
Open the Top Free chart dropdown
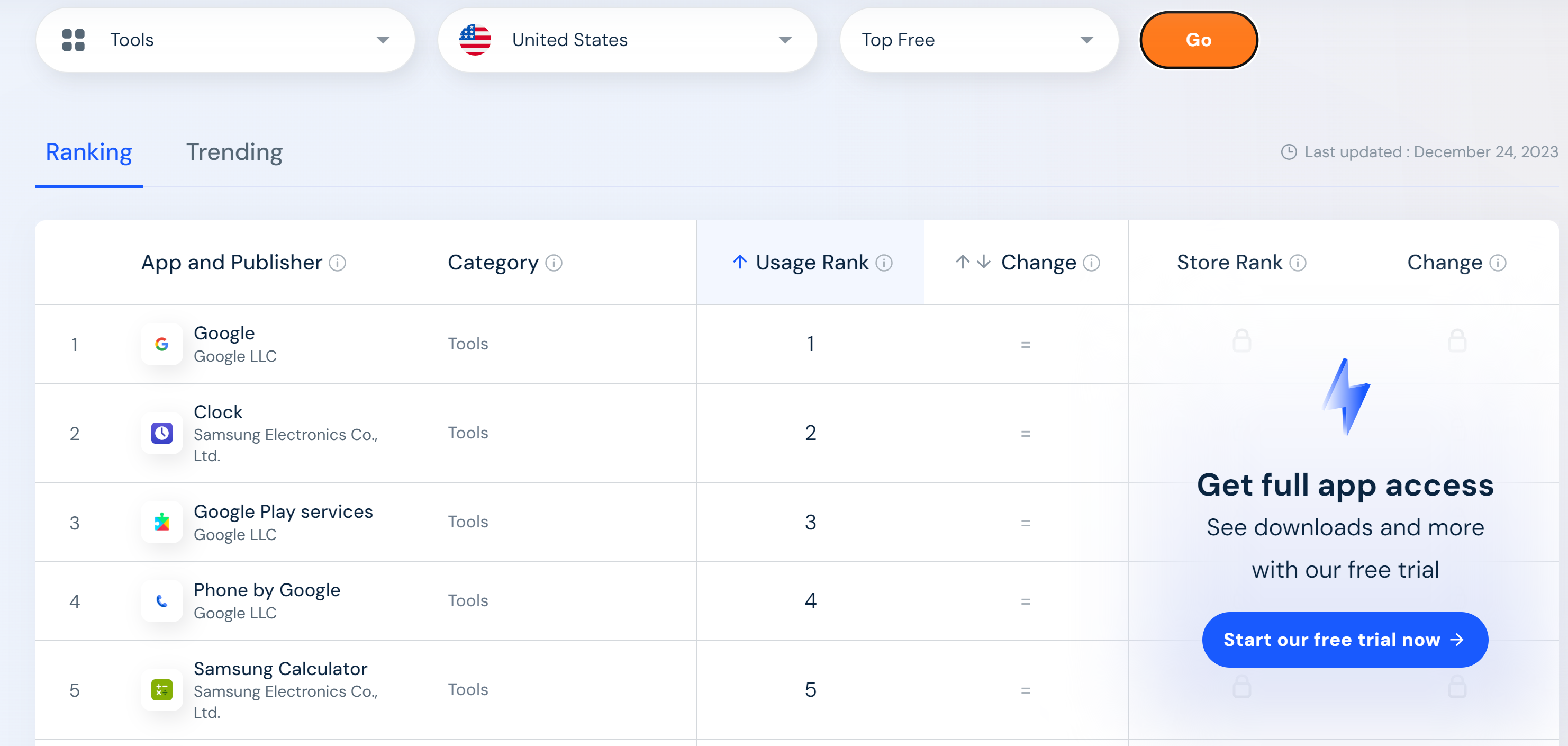coord(979,40)
